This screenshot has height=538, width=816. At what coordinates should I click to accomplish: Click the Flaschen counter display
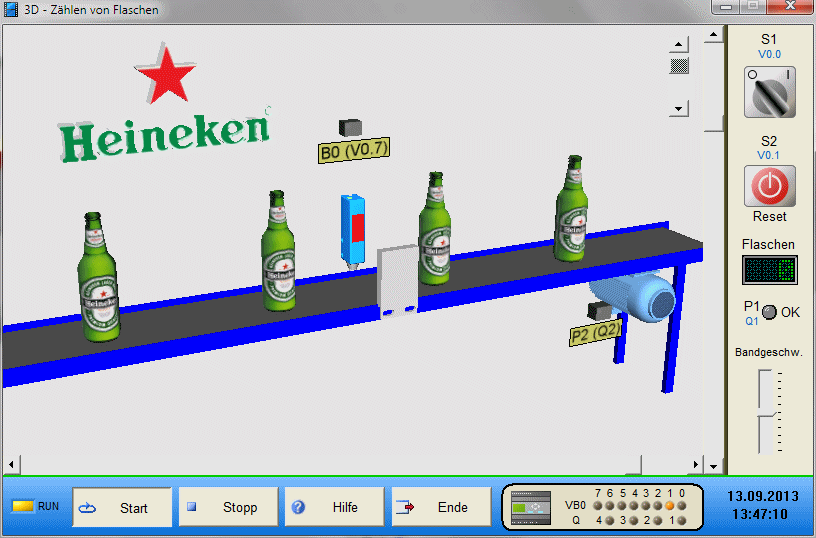click(x=770, y=270)
